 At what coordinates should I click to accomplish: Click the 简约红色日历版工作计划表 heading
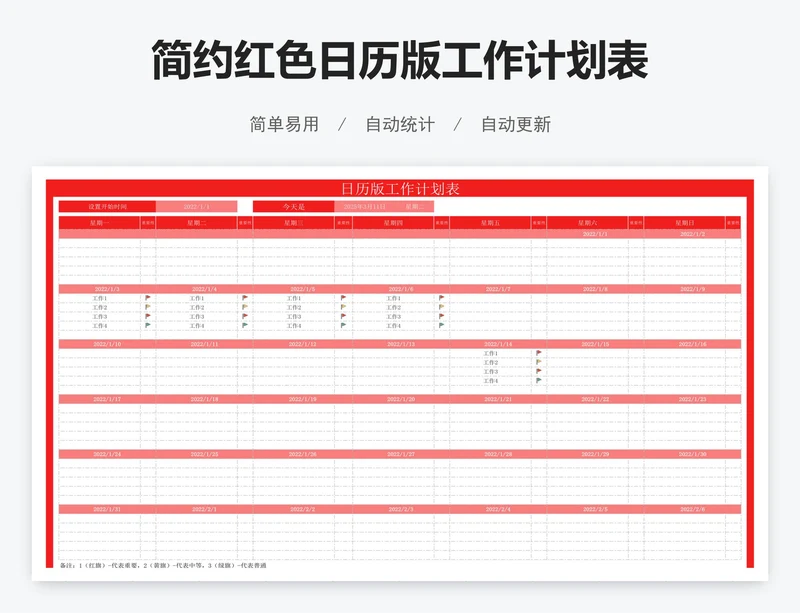(400, 60)
